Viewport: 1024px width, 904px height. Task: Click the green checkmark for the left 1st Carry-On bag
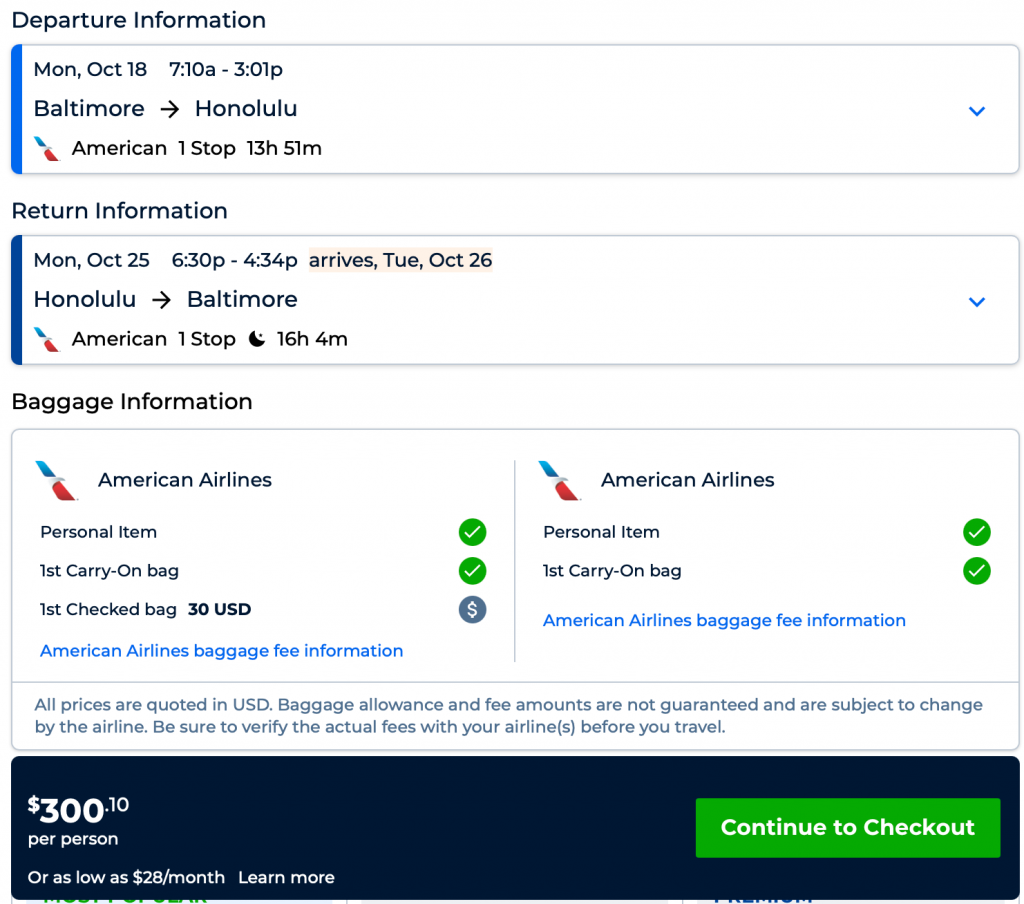473,571
